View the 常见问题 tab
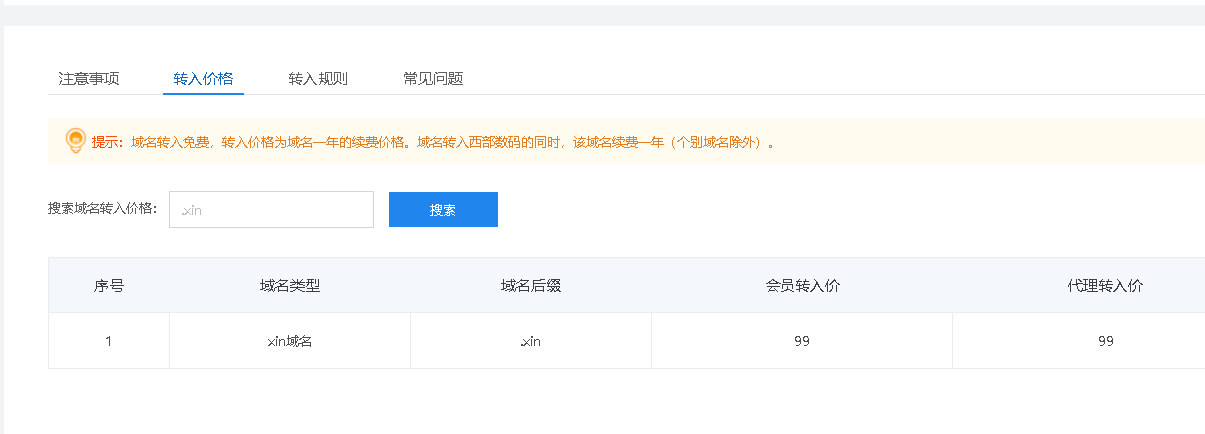1205x434 pixels. (433, 79)
